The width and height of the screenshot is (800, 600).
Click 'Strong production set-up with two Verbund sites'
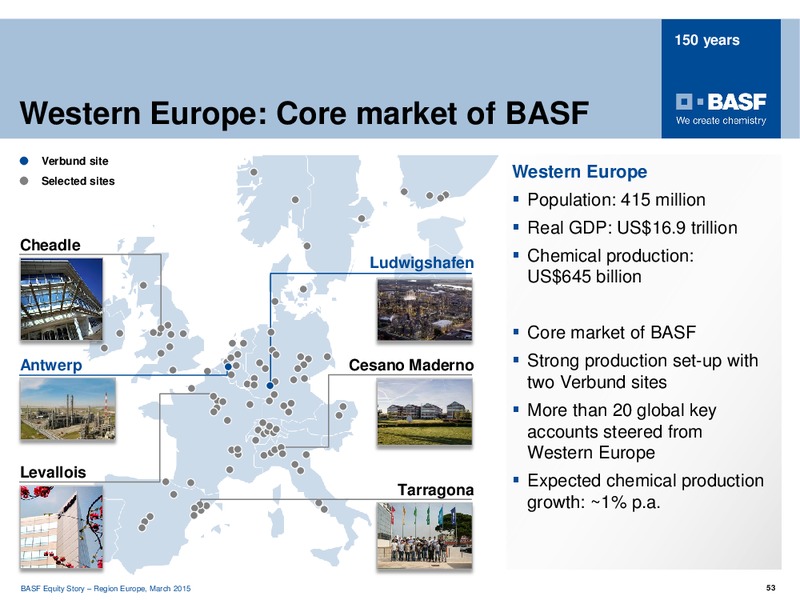point(642,371)
